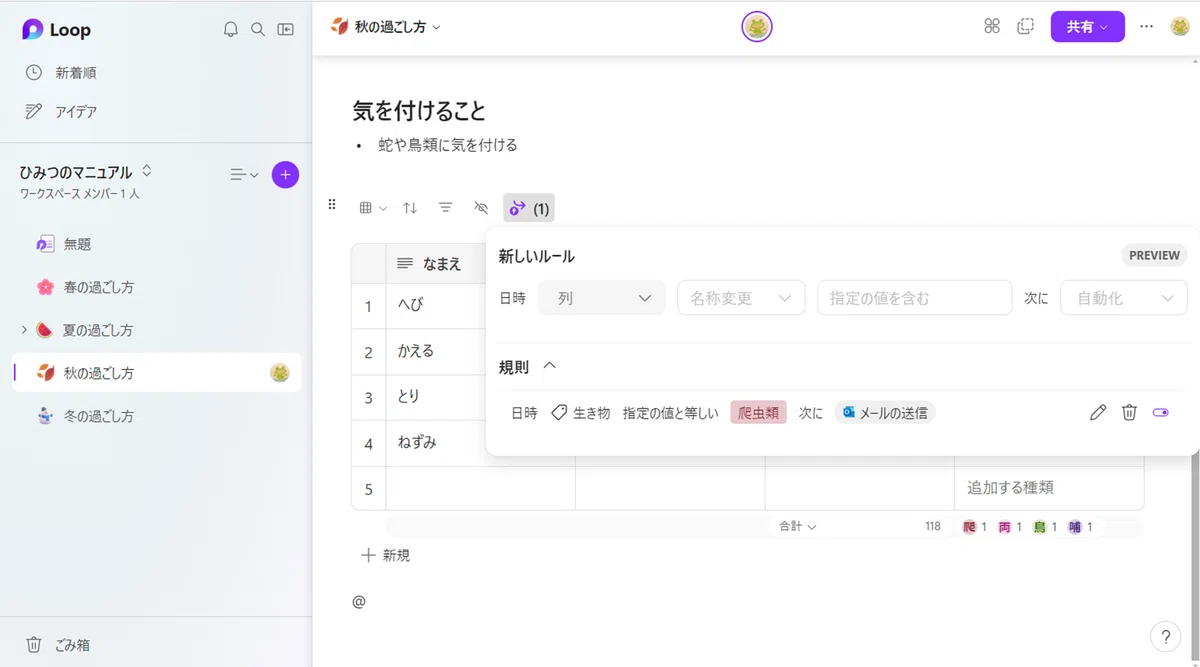Click 爬 1 count badge
1200x667 pixels.
(975, 526)
